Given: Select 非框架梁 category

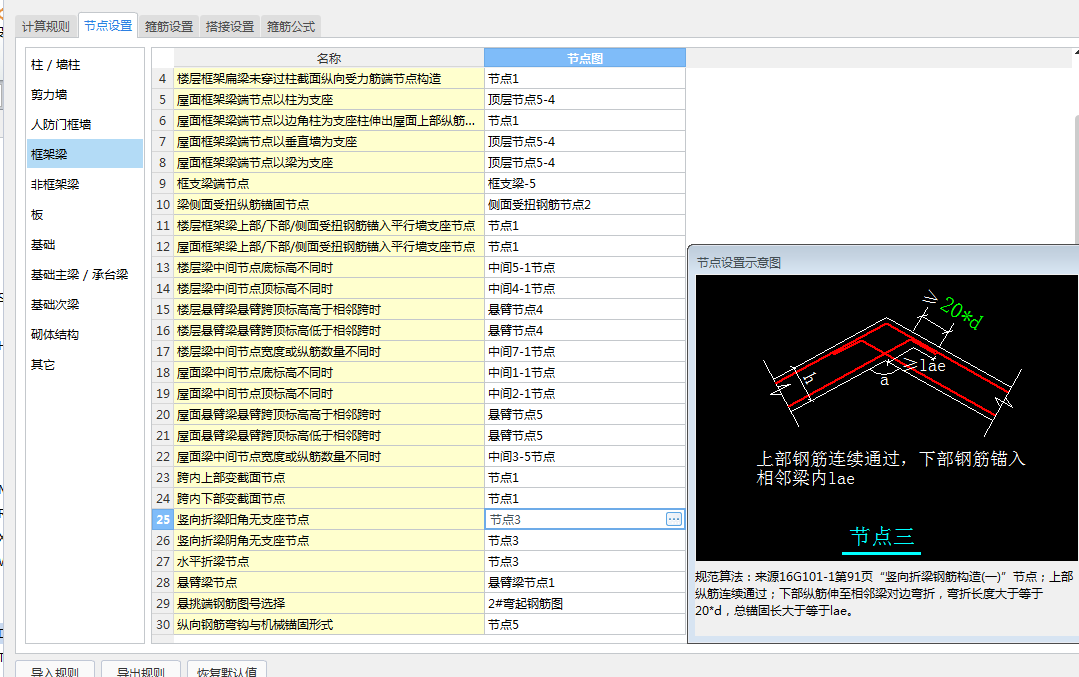Looking at the screenshot, I should click(85, 184).
